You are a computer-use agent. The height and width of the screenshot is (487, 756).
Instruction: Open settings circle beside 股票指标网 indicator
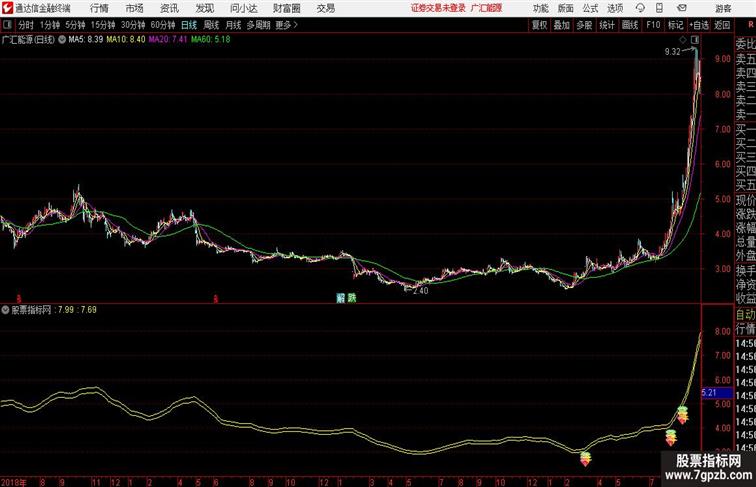click(x=5, y=310)
